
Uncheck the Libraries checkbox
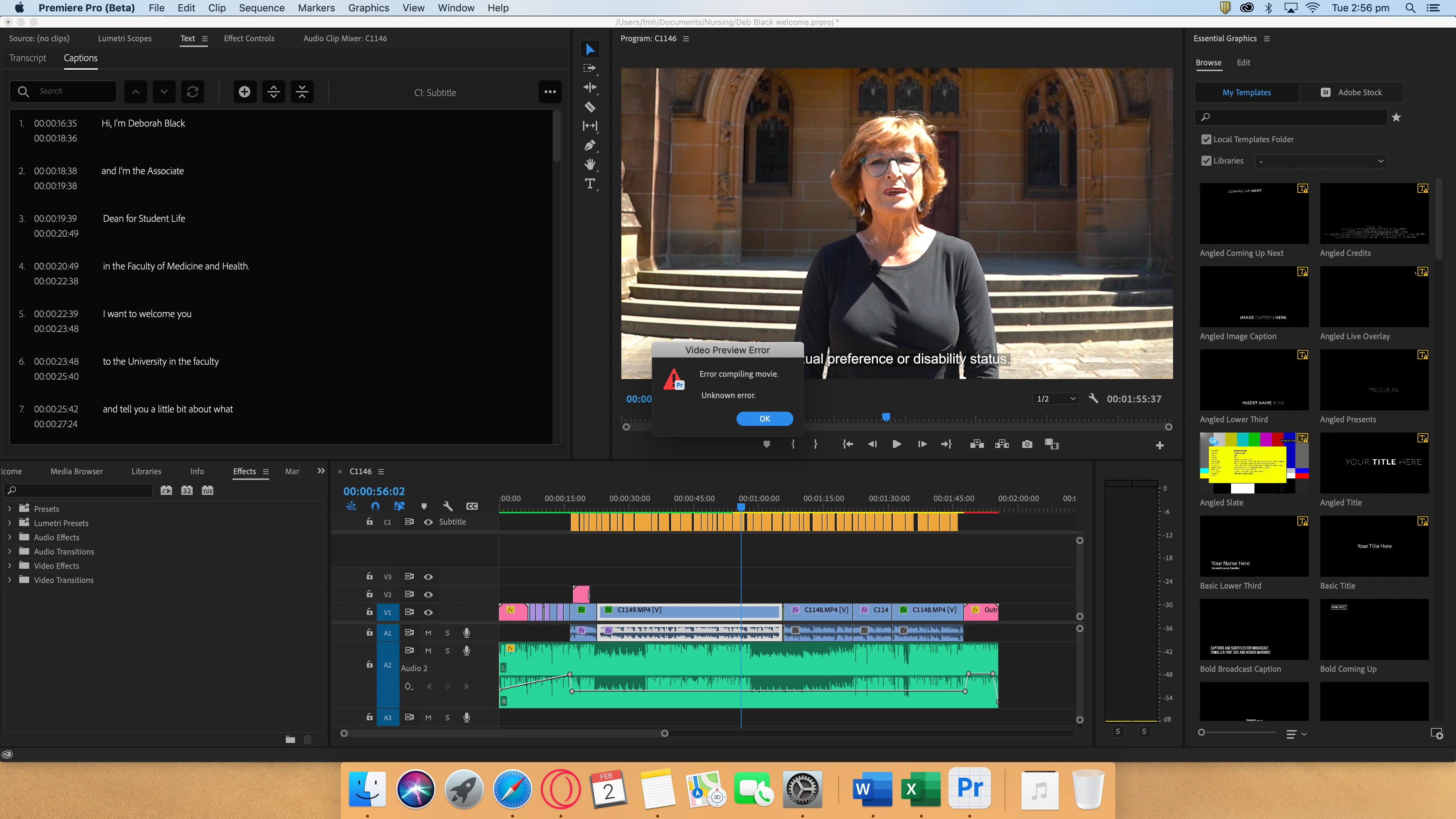[x=1206, y=161]
